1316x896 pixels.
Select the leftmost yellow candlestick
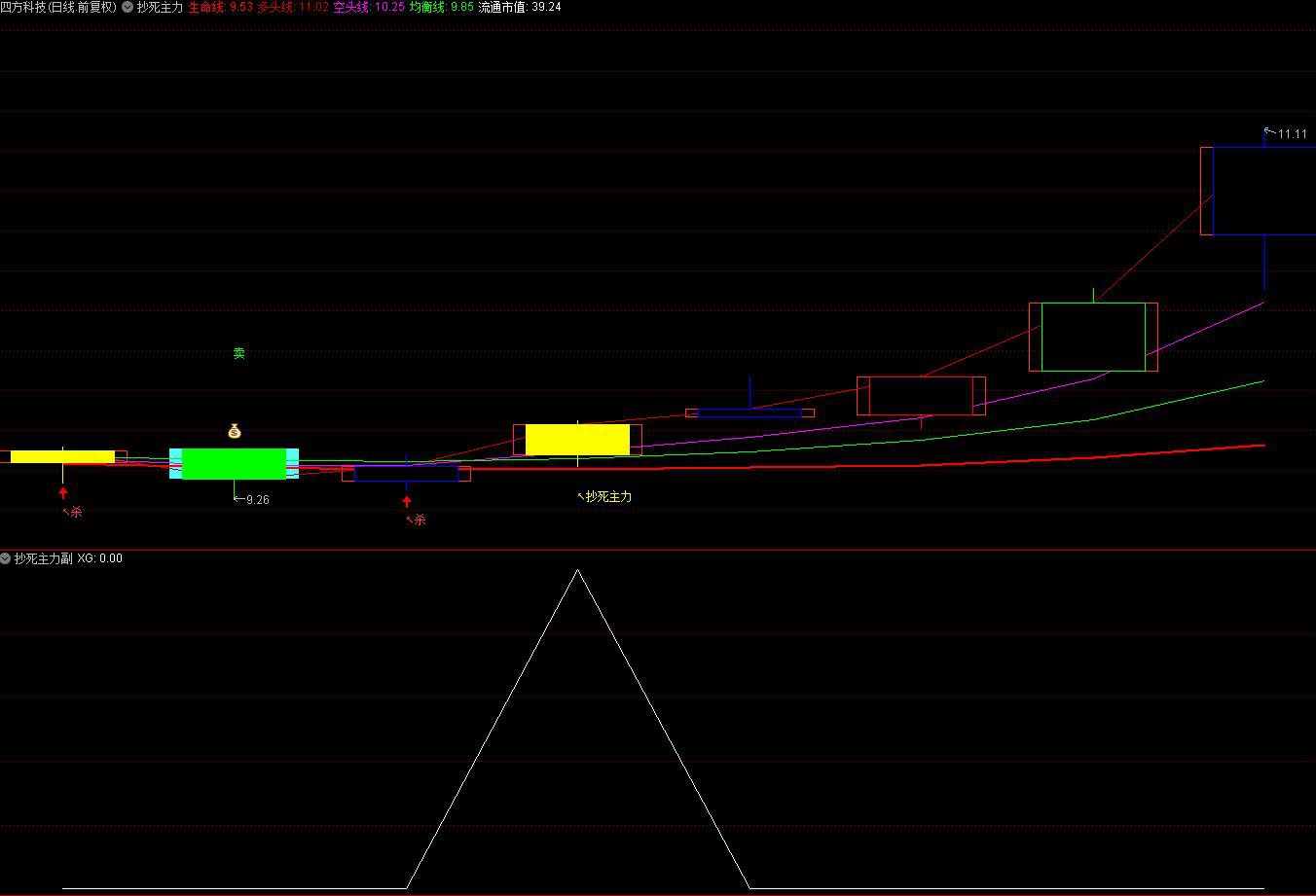click(x=63, y=456)
